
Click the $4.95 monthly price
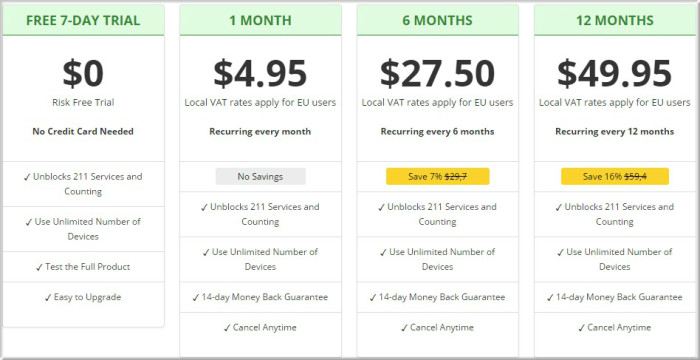click(x=260, y=73)
